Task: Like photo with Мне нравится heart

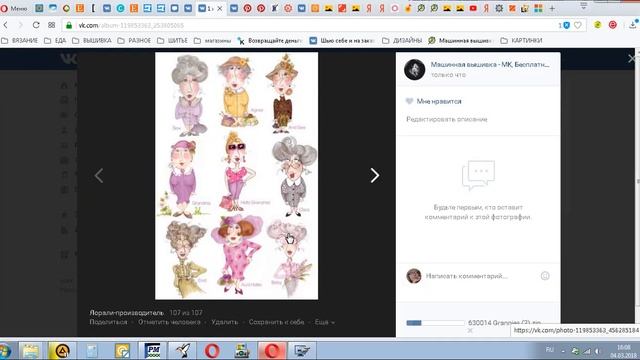Action: [433, 101]
